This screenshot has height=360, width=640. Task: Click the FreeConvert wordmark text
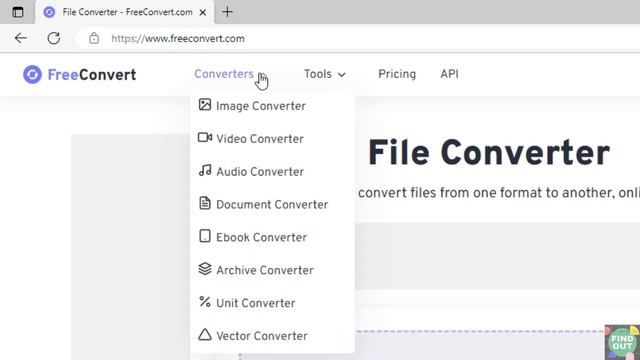(x=92, y=75)
